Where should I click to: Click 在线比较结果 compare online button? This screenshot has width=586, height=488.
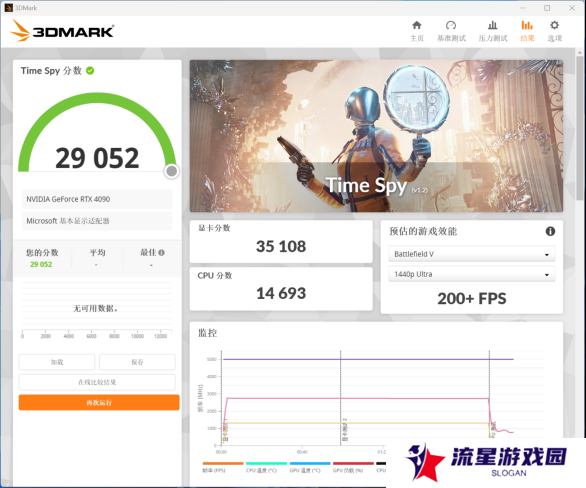pos(97,382)
